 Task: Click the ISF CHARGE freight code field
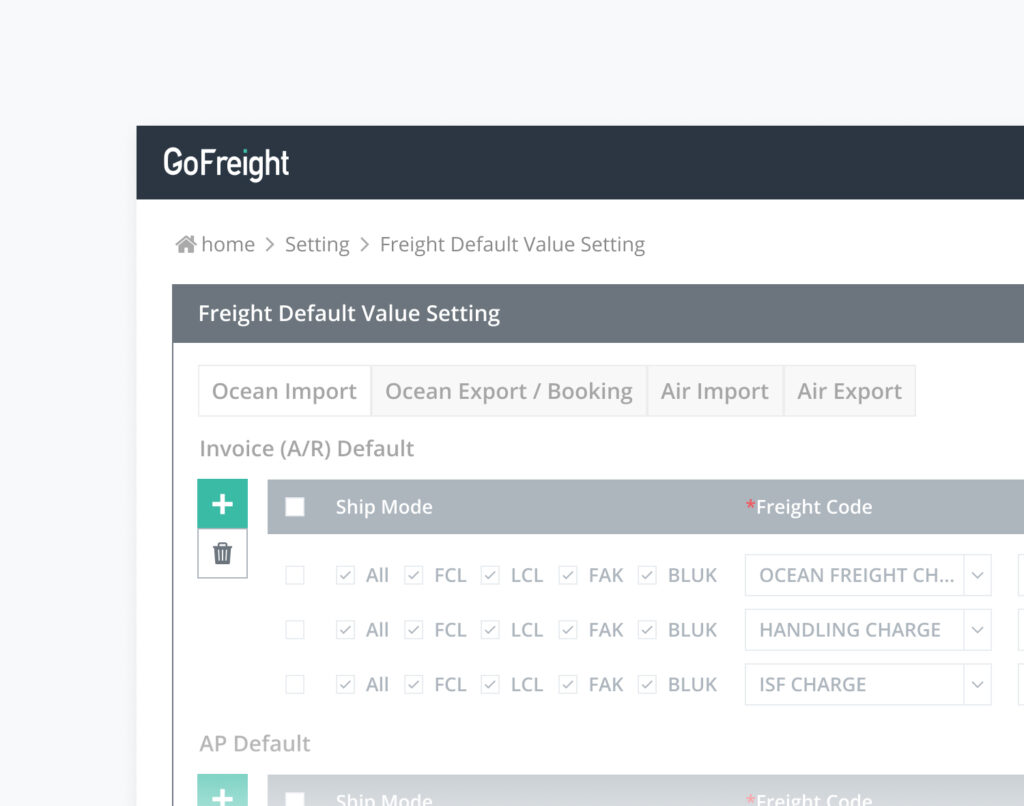(x=854, y=685)
